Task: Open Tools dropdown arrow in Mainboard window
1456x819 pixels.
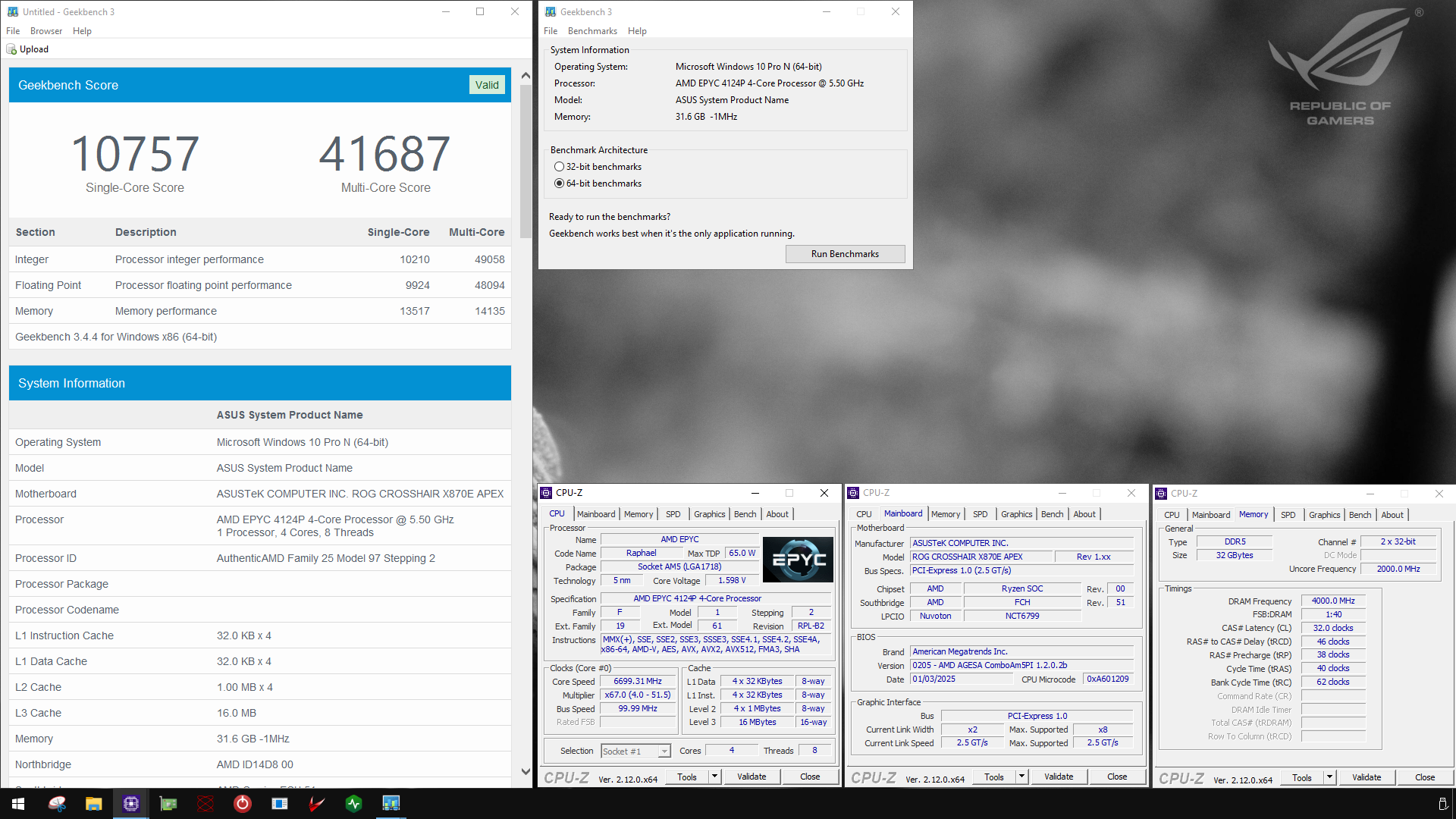Action: tap(1021, 777)
